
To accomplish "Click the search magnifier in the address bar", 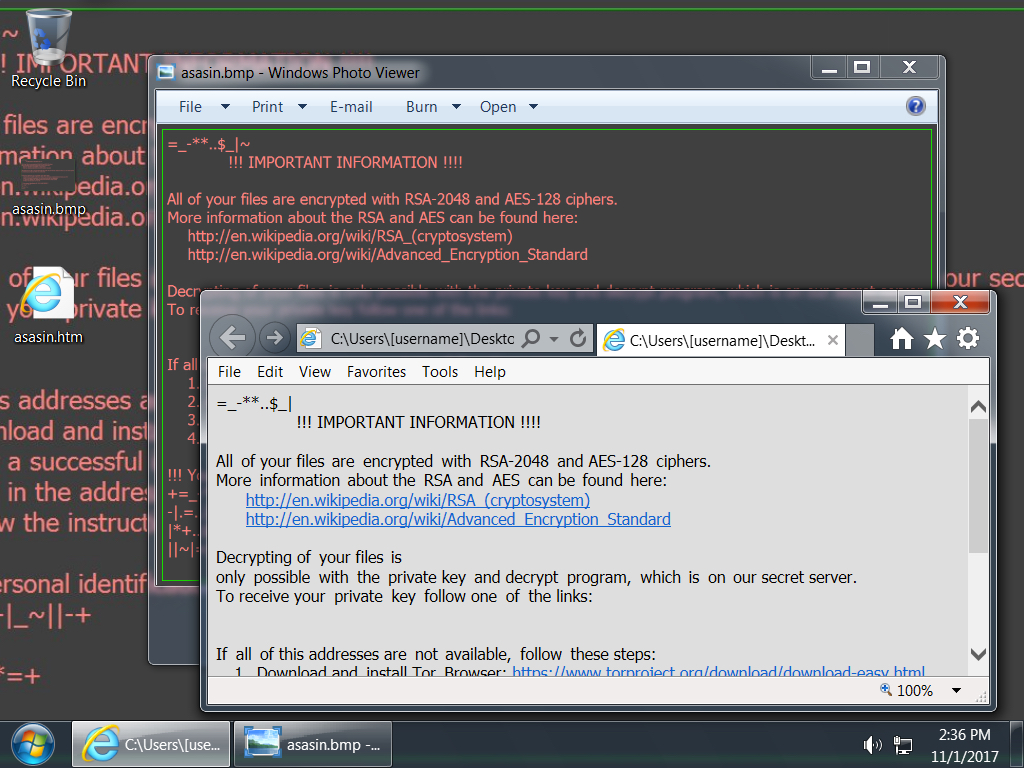I will tap(532, 338).
